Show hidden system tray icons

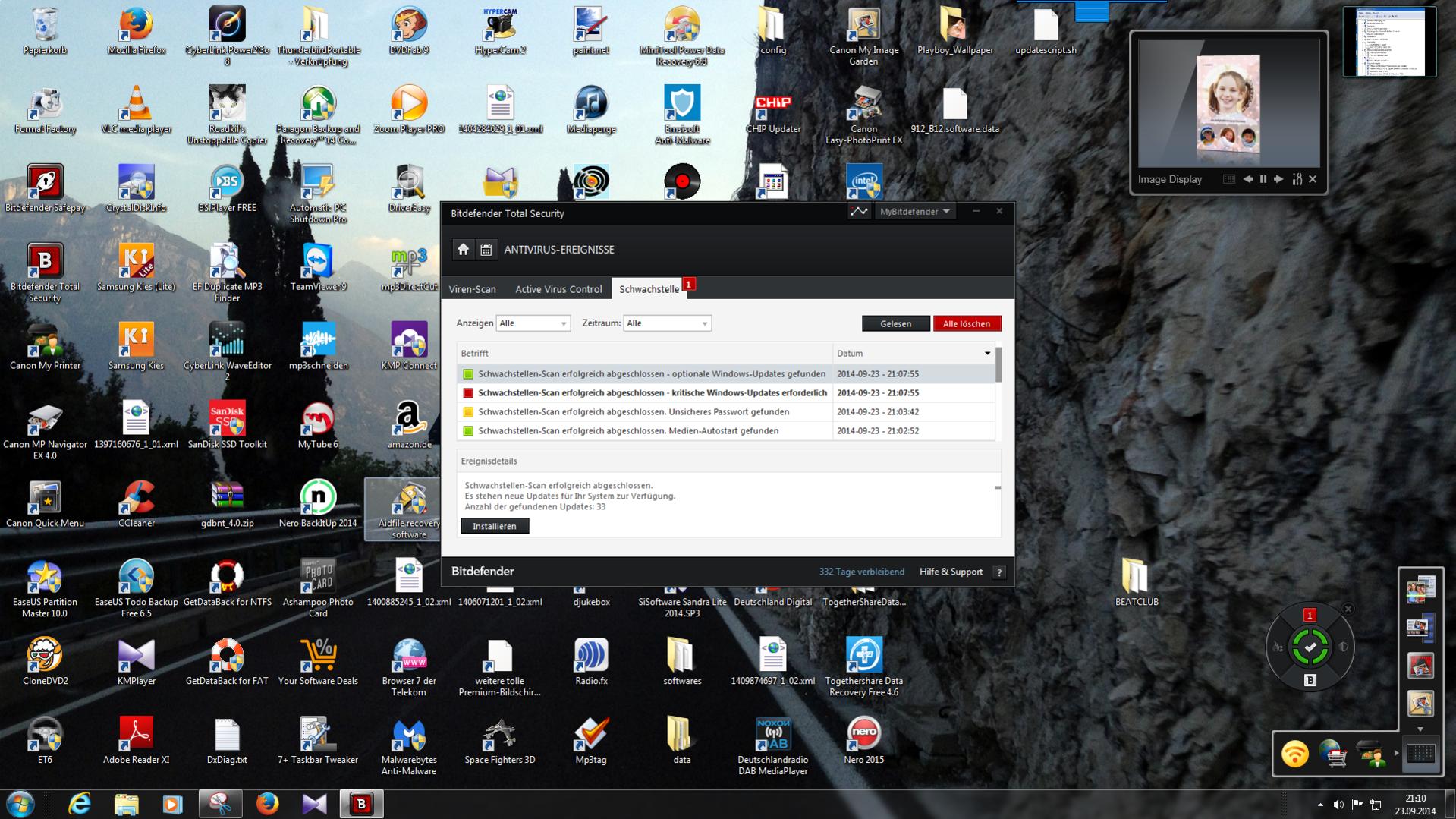pos(1320,805)
